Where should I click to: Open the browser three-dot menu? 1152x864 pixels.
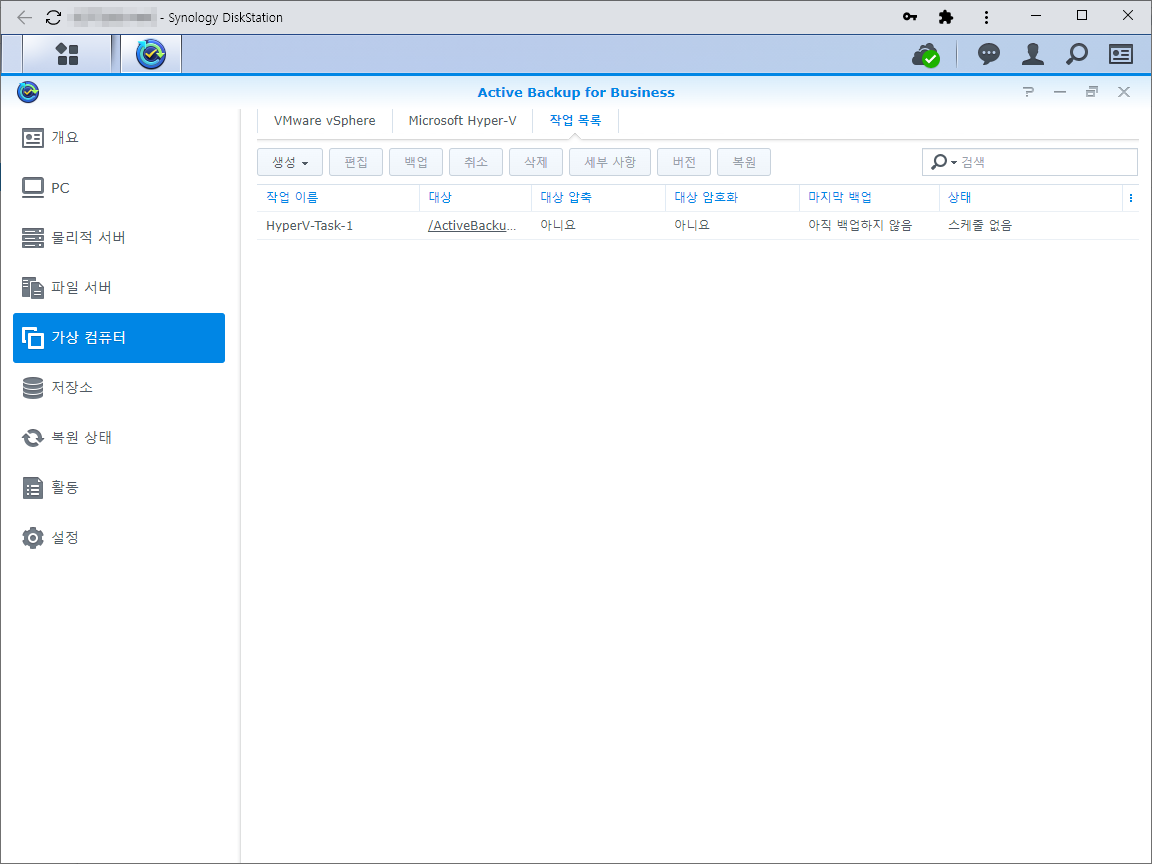986,17
